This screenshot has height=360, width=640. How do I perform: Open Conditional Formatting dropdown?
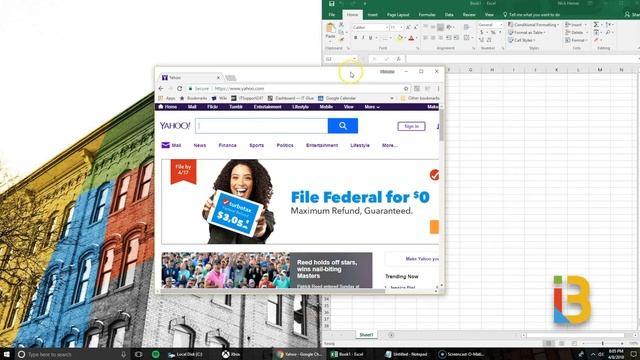533,25
